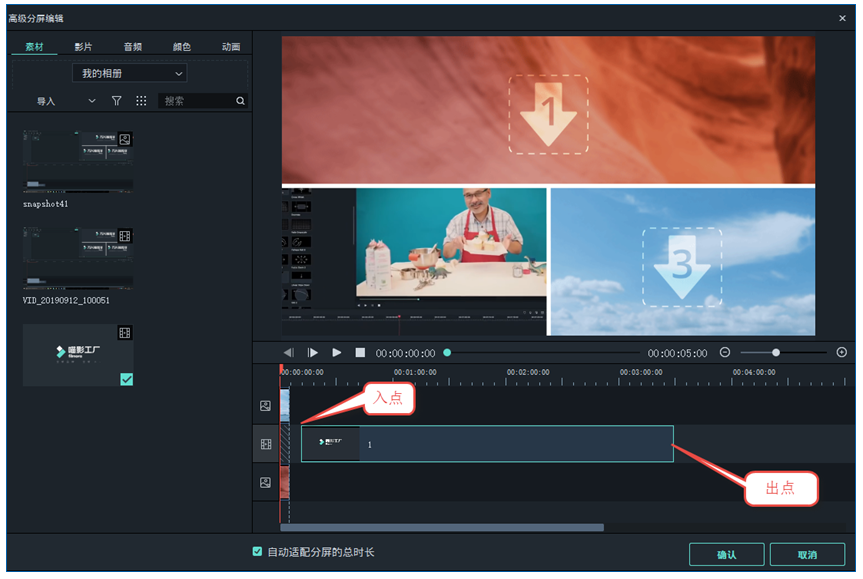Screen dimensions: 863x579
Task: Click film icon on 喵影工厂 thumbnail
Action: (125, 333)
